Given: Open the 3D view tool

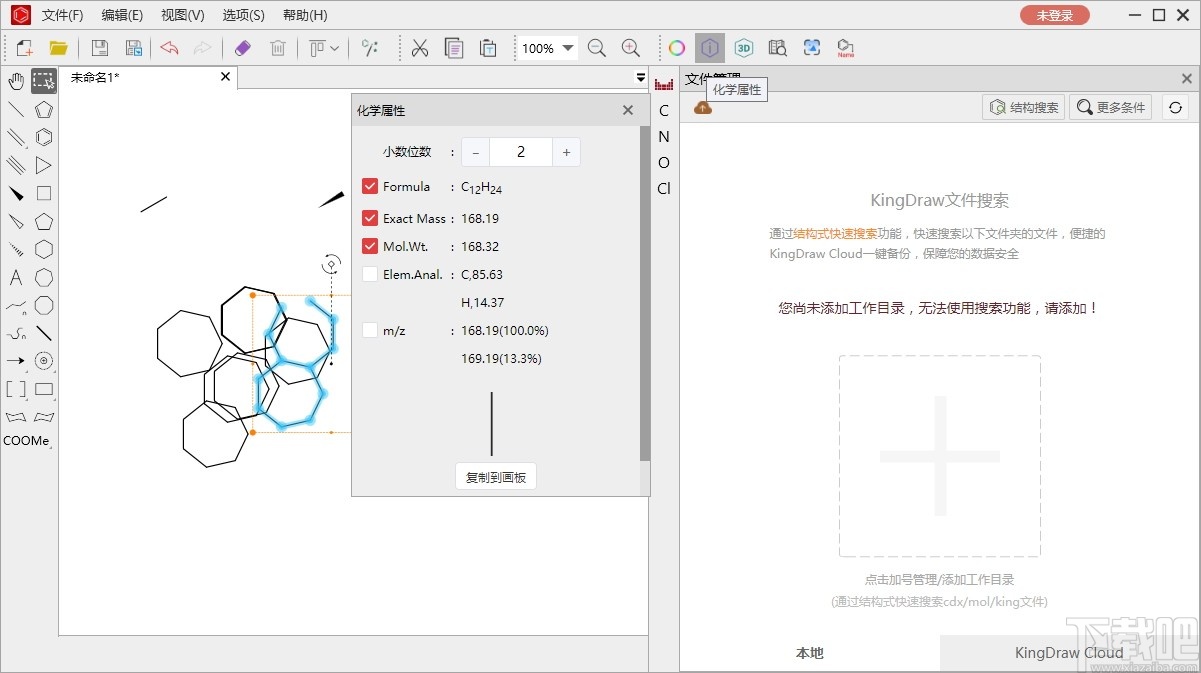Looking at the screenshot, I should [x=743, y=47].
